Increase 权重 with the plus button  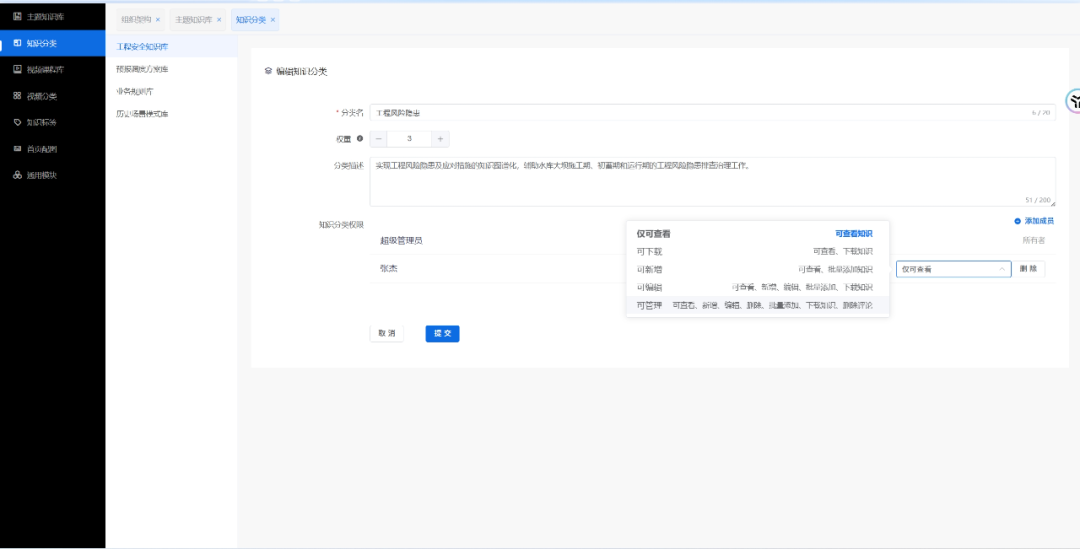(x=441, y=138)
